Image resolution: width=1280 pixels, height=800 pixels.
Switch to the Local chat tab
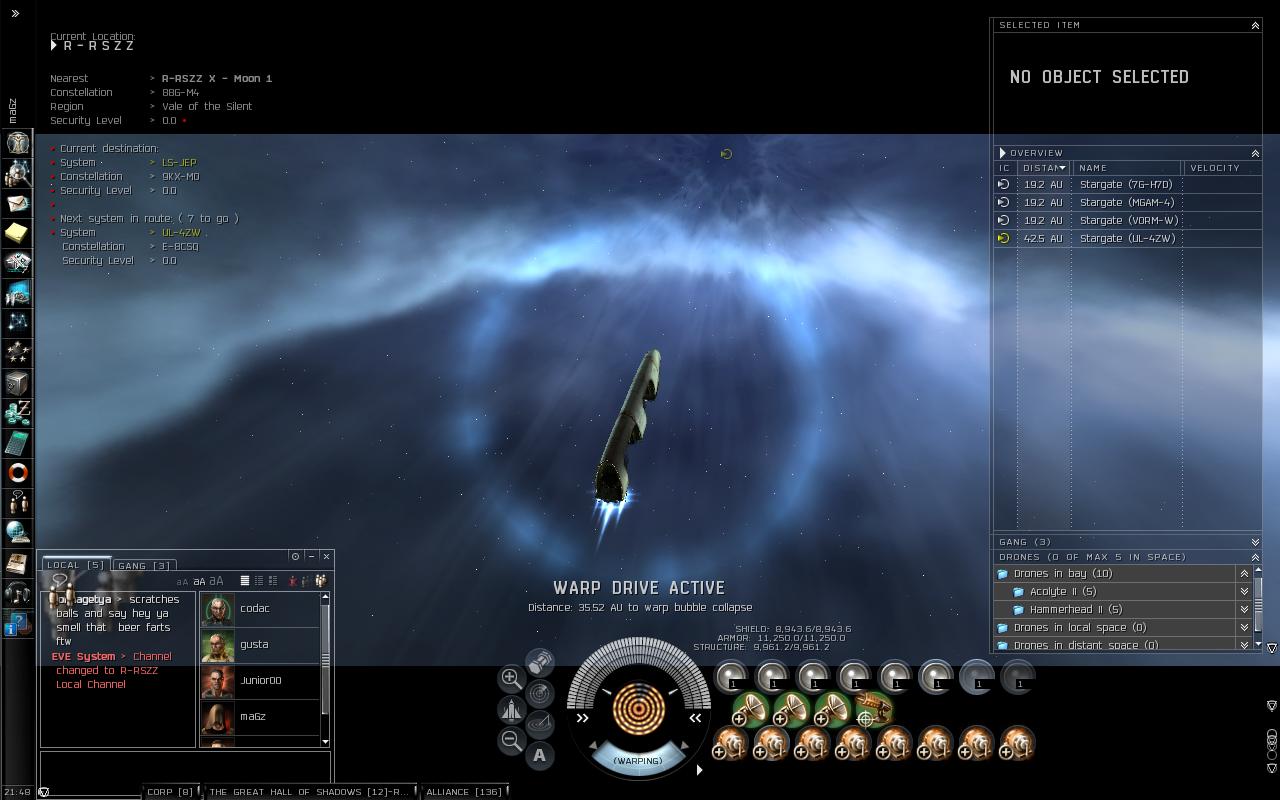(x=76, y=565)
